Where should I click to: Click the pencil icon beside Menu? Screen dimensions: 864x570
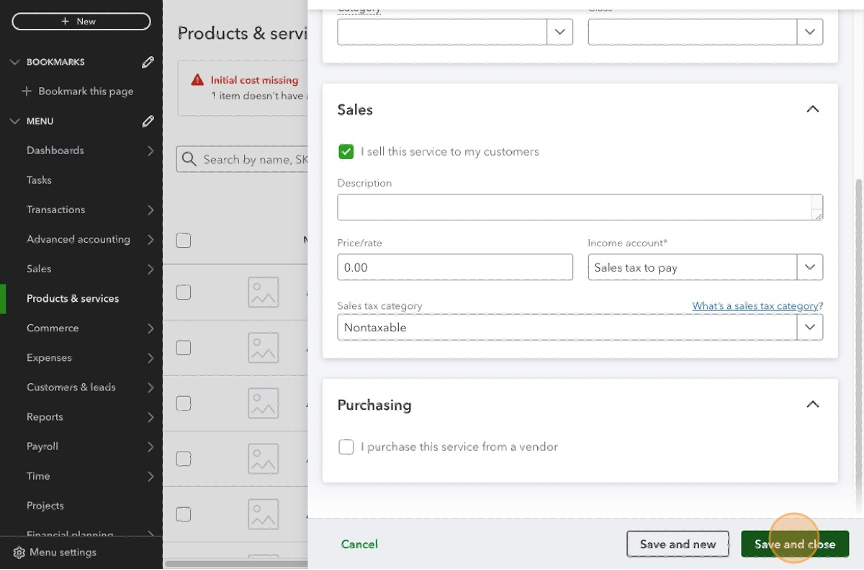pyautogui.click(x=148, y=121)
